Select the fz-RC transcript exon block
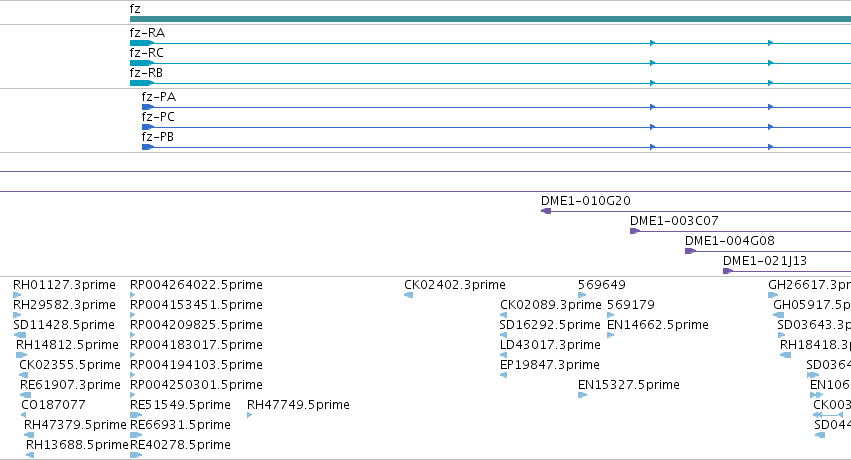 (x=142, y=63)
